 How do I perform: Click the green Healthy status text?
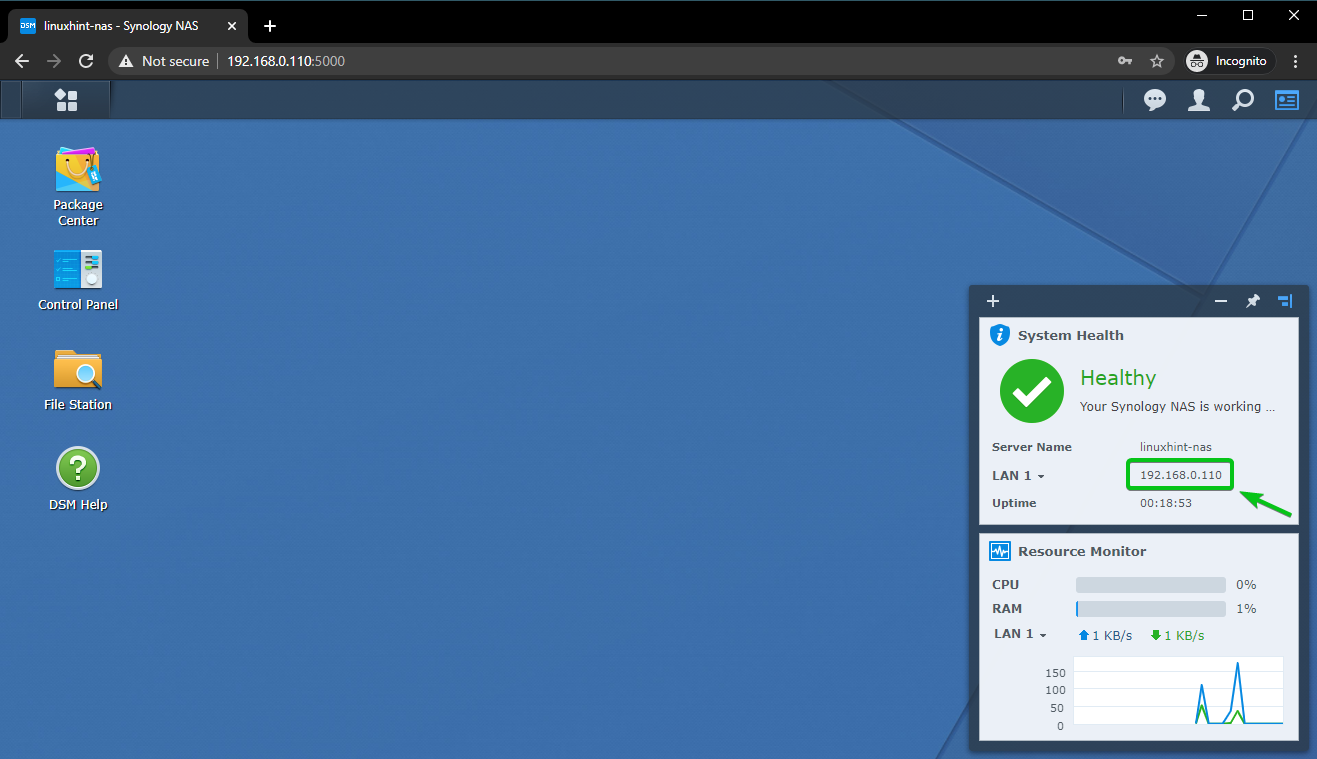1118,378
